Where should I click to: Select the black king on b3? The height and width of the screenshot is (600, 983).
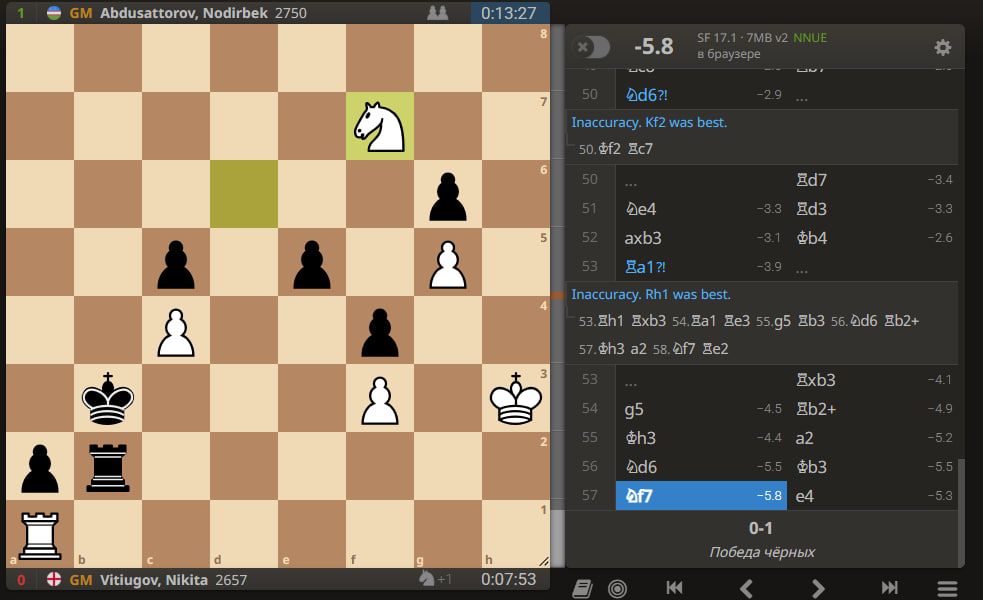[x=107, y=398]
